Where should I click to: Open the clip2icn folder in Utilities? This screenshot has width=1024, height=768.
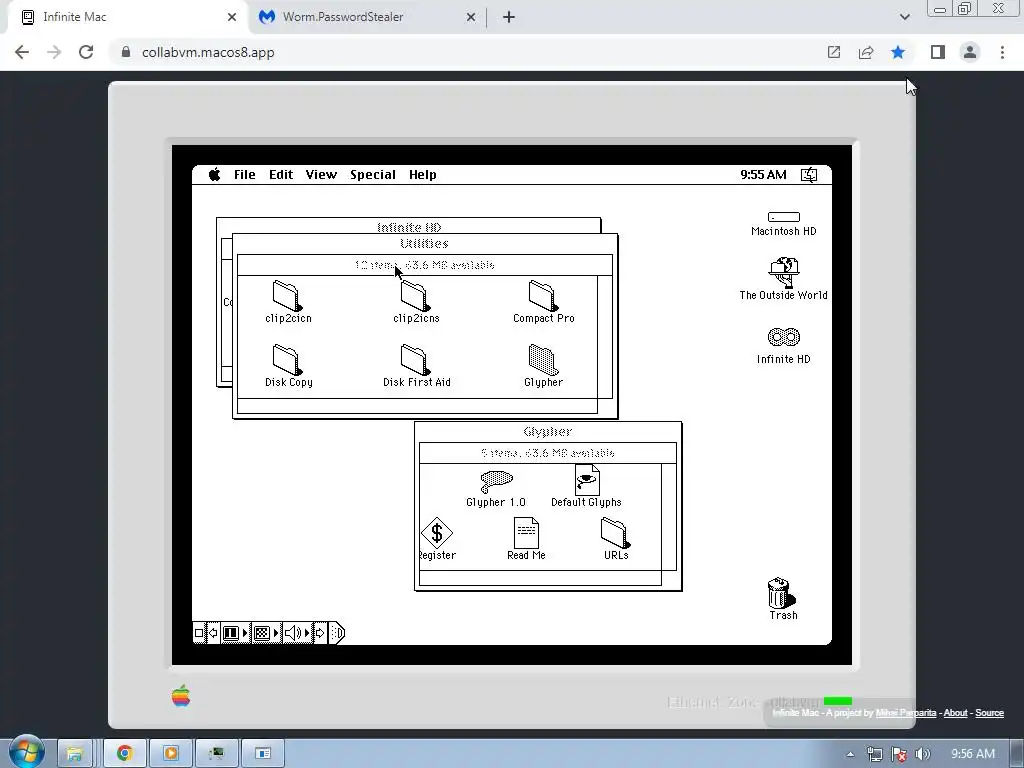[x=287, y=296]
